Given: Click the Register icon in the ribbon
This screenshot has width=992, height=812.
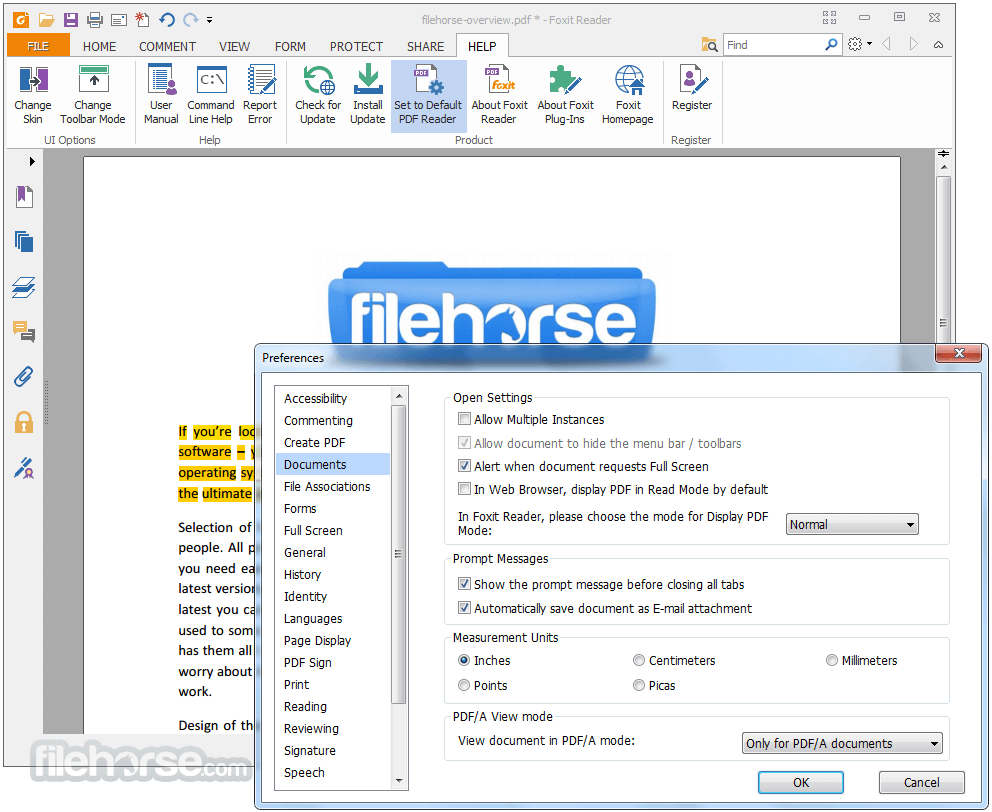Looking at the screenshot, I should click(x=692, y=89).
